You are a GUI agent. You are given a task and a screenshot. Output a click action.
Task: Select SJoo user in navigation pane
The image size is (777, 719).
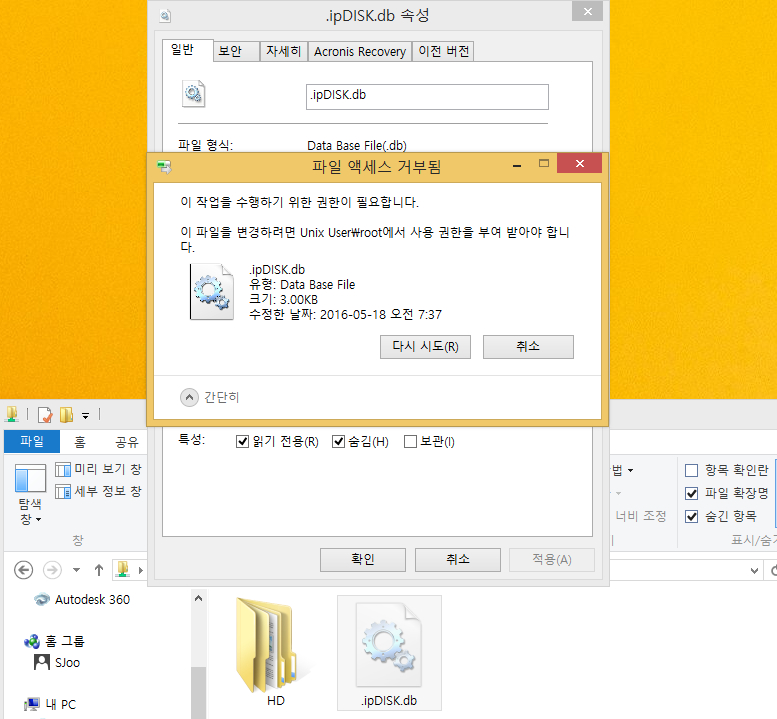tap(57, 663)
